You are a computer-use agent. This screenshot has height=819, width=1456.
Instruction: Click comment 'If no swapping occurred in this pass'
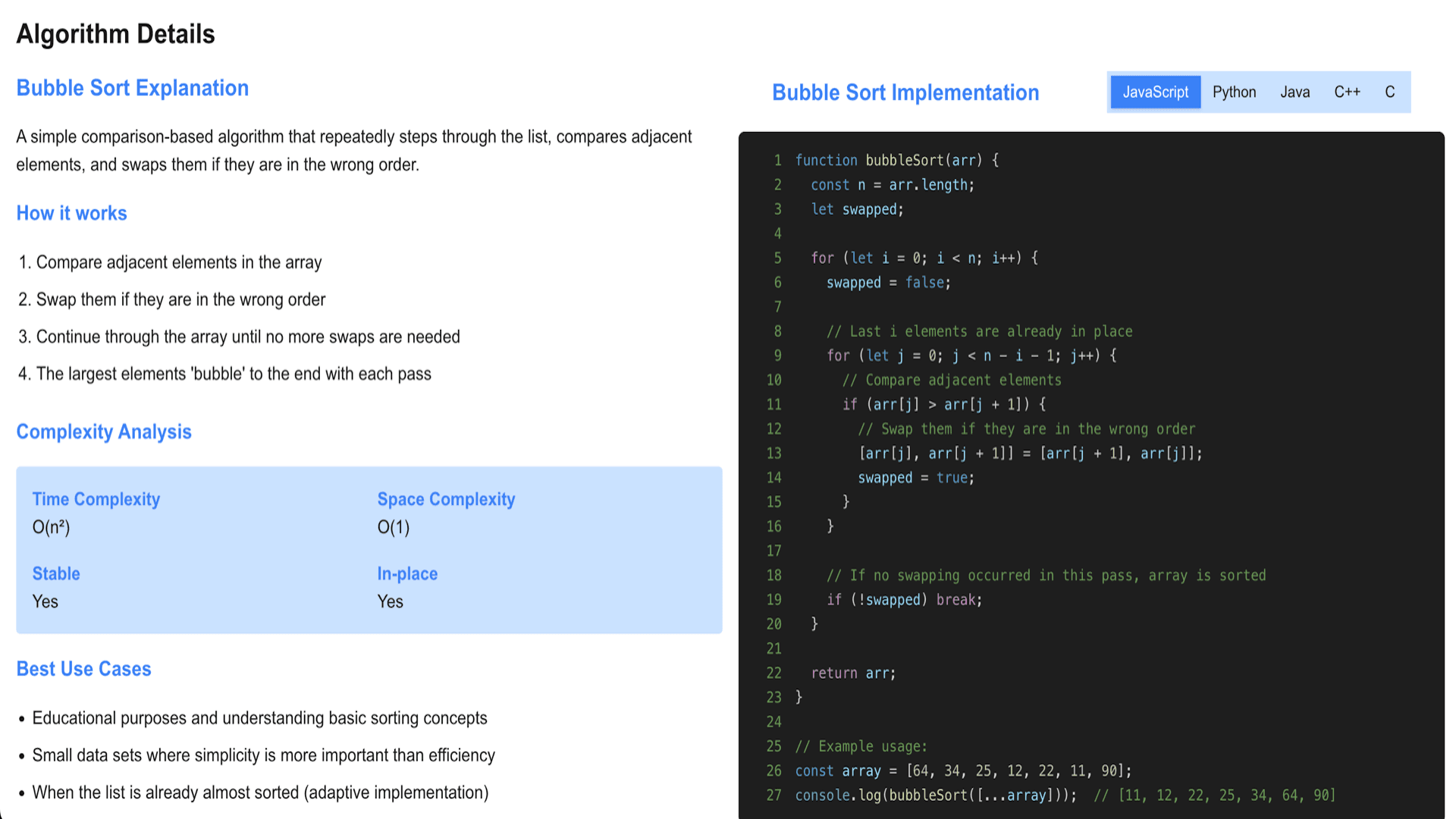(1046, 576)
